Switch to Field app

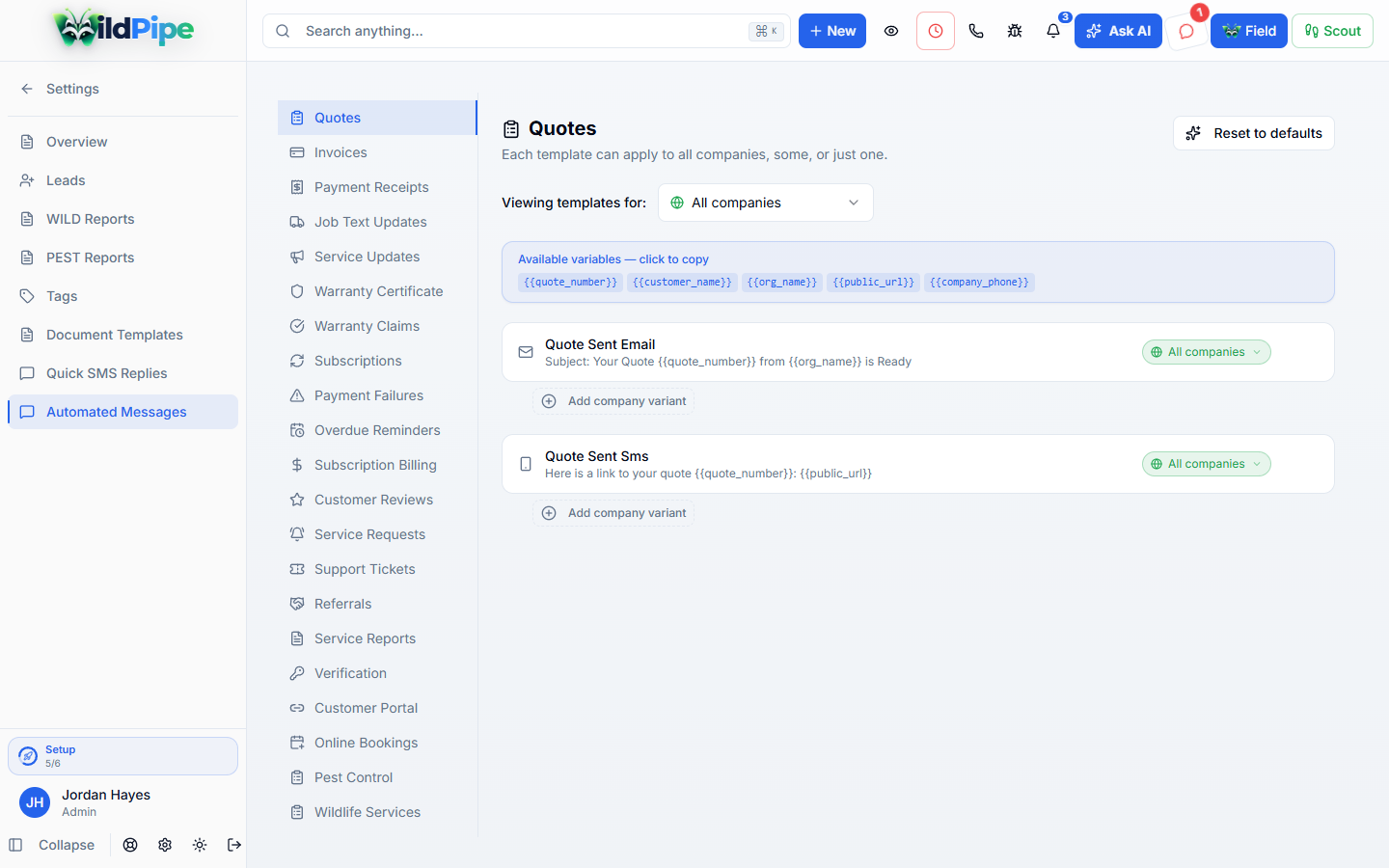[x=1249, y=31]
